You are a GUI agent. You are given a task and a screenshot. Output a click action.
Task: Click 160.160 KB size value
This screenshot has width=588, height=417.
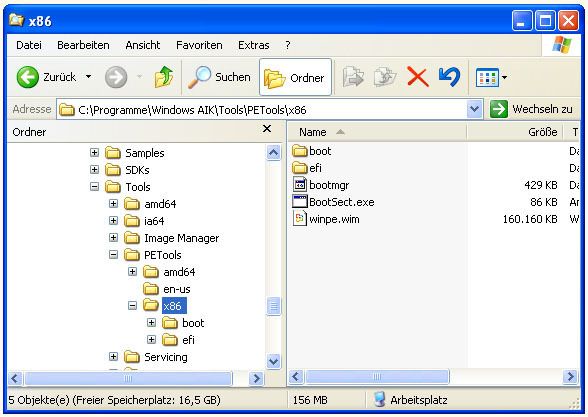click(x=530, y=219)
